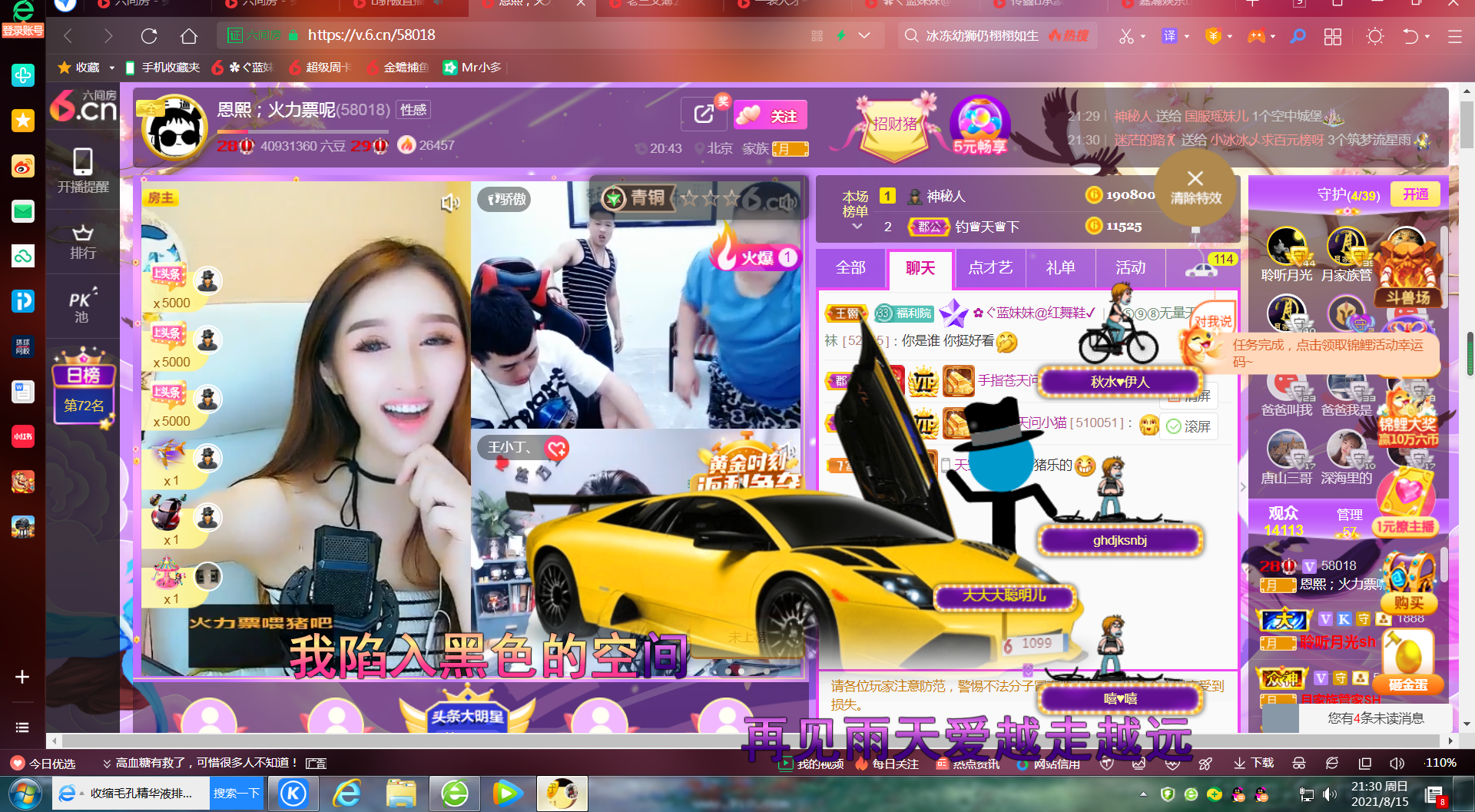Switch to the 点才艺 tab
Image resolution: width=1475 pixels, height=812 pixels.
pyautogui.click(x=989, y=267)
